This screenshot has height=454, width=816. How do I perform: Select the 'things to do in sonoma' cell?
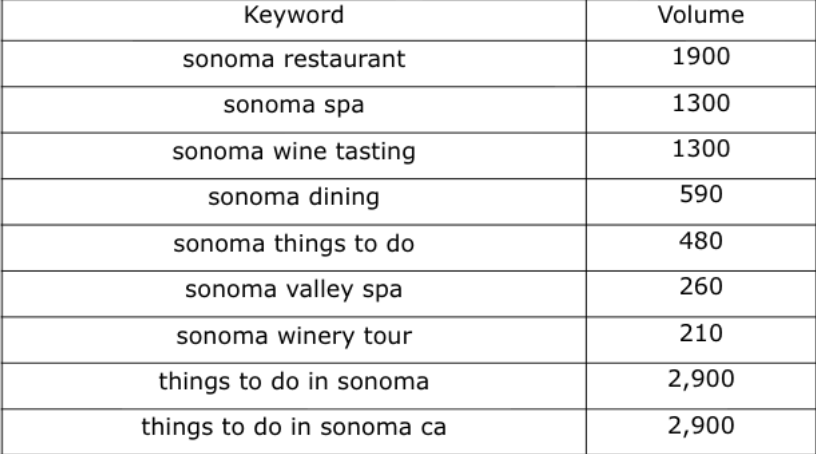[x=293, y=381]
